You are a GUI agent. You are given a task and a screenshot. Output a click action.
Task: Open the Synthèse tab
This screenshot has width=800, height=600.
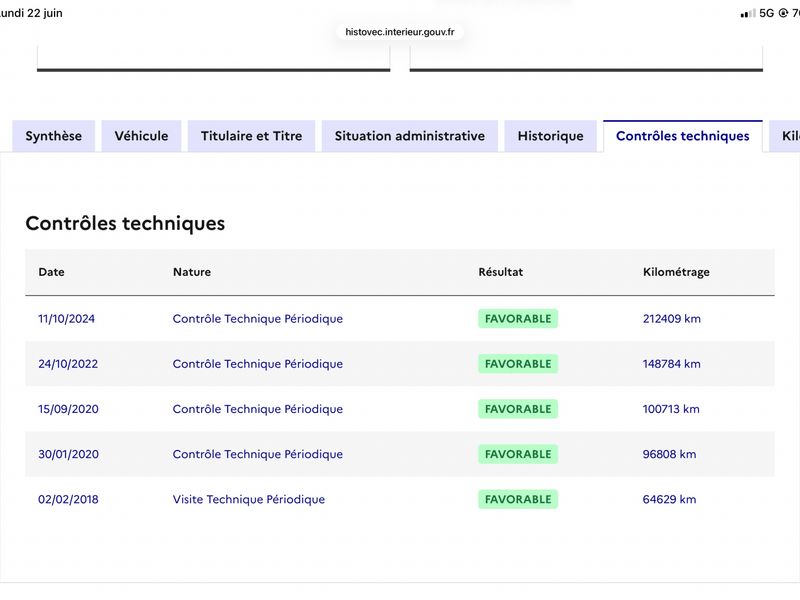click(54, 136)
